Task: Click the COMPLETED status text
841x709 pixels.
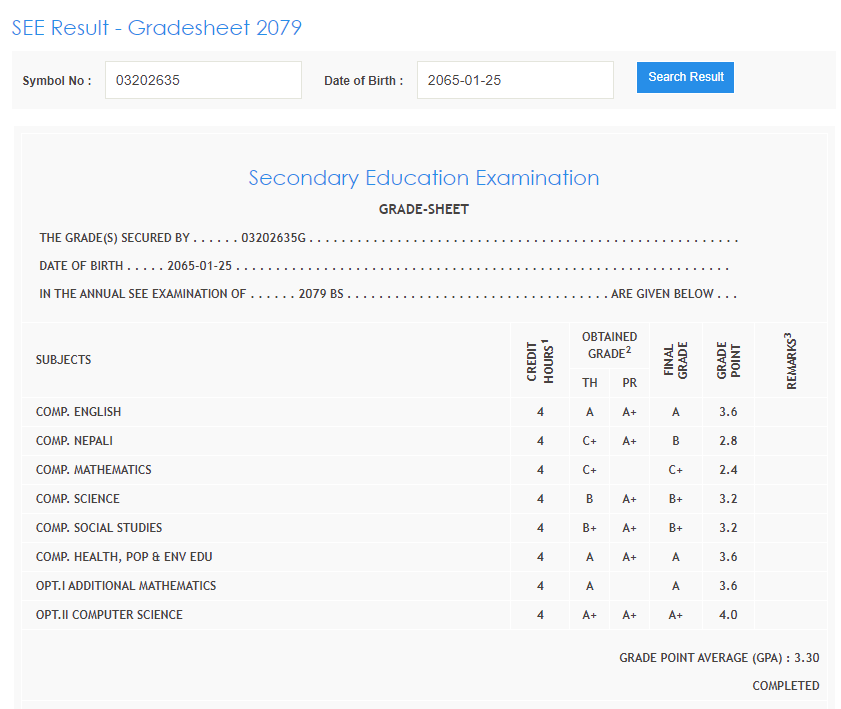Action: click(785, 686)
